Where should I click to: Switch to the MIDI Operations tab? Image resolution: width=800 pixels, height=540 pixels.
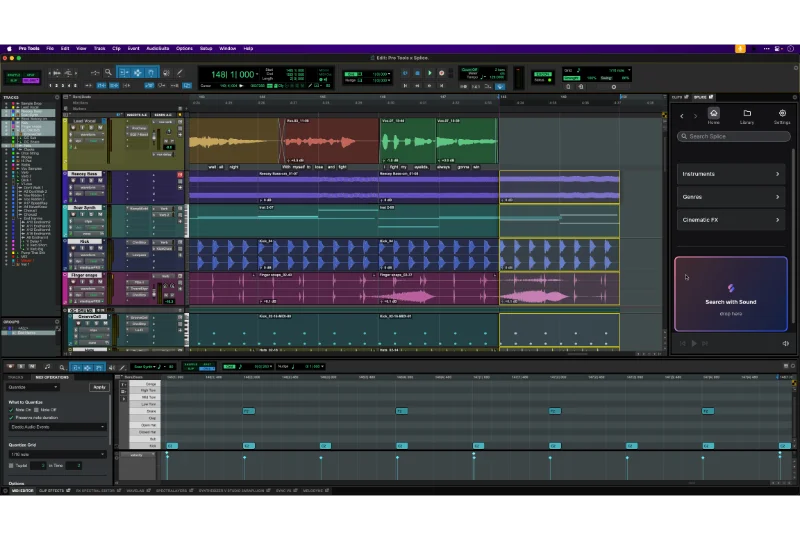[x=52, y=377]
